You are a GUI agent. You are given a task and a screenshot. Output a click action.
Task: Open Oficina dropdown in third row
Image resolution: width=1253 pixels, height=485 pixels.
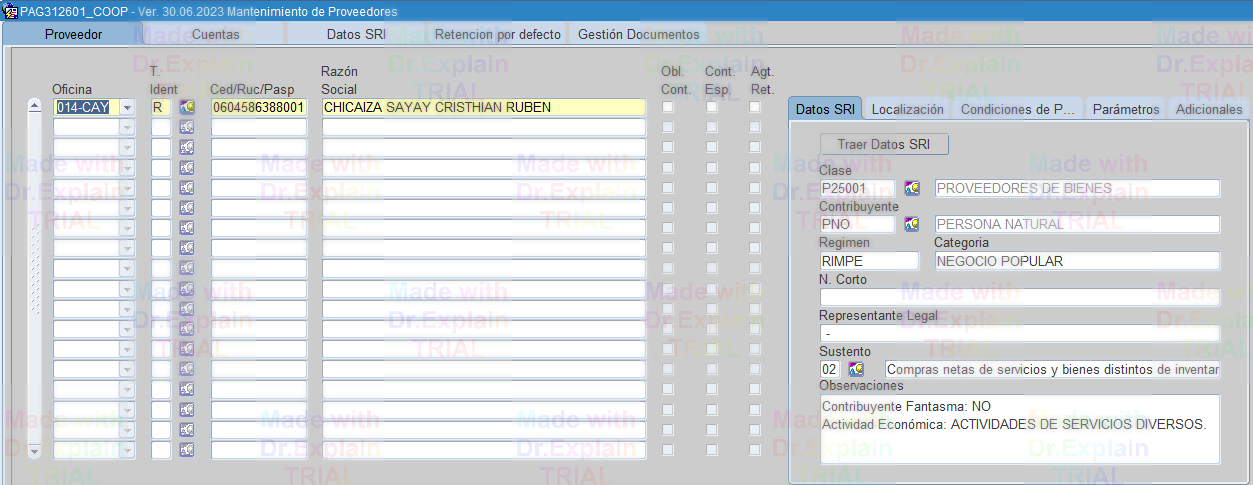point(127,147)
